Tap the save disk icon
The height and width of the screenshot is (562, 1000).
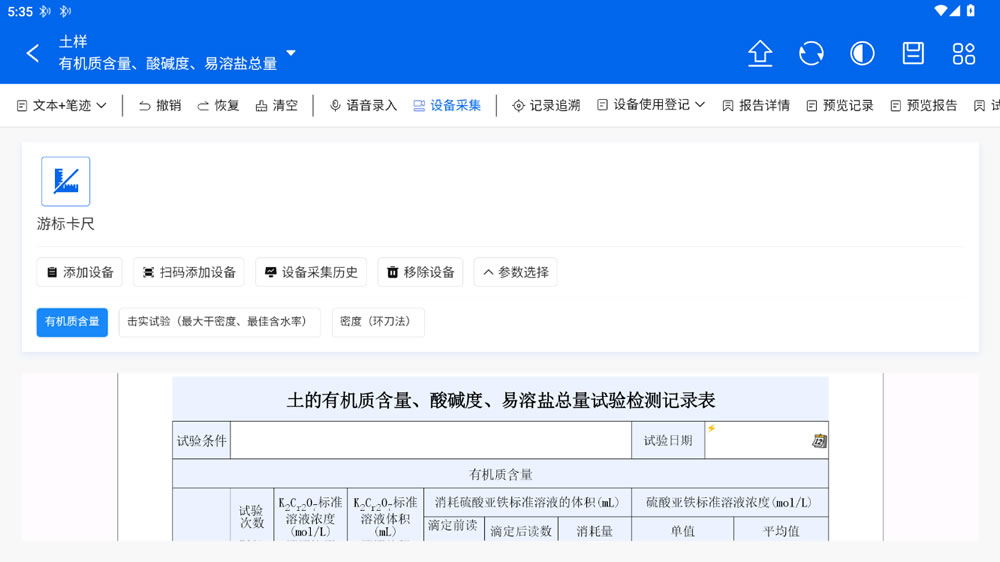click(913, 53)
